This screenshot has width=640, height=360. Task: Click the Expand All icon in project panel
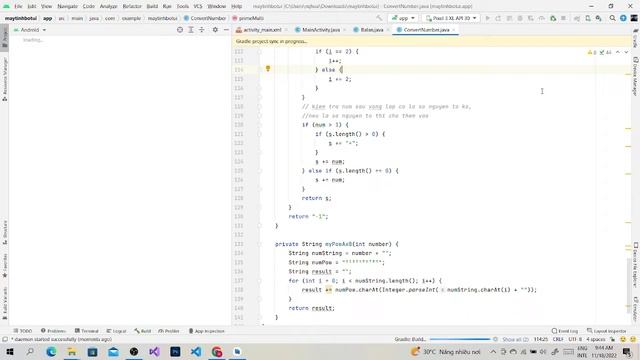point(191,30)
